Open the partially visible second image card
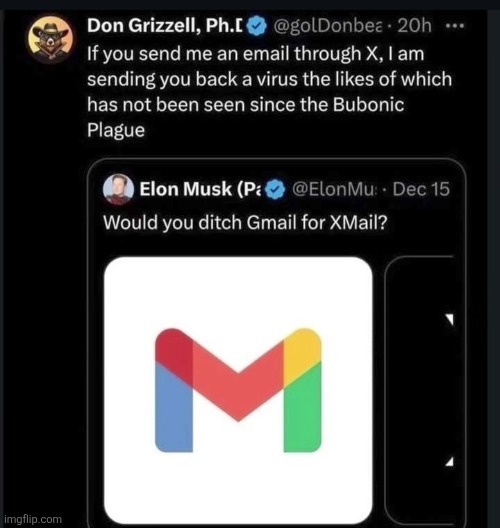The image size is (500, 528). [419, 390]
